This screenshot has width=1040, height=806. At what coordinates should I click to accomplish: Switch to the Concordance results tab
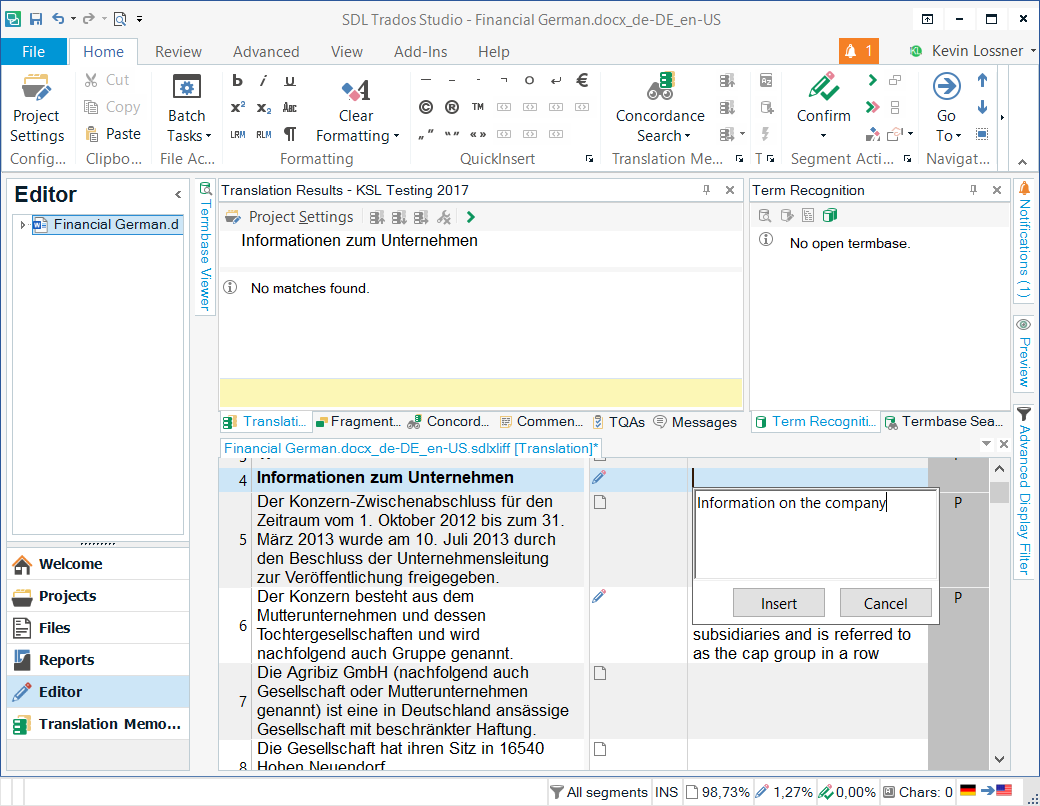click(x=448, y=422)
